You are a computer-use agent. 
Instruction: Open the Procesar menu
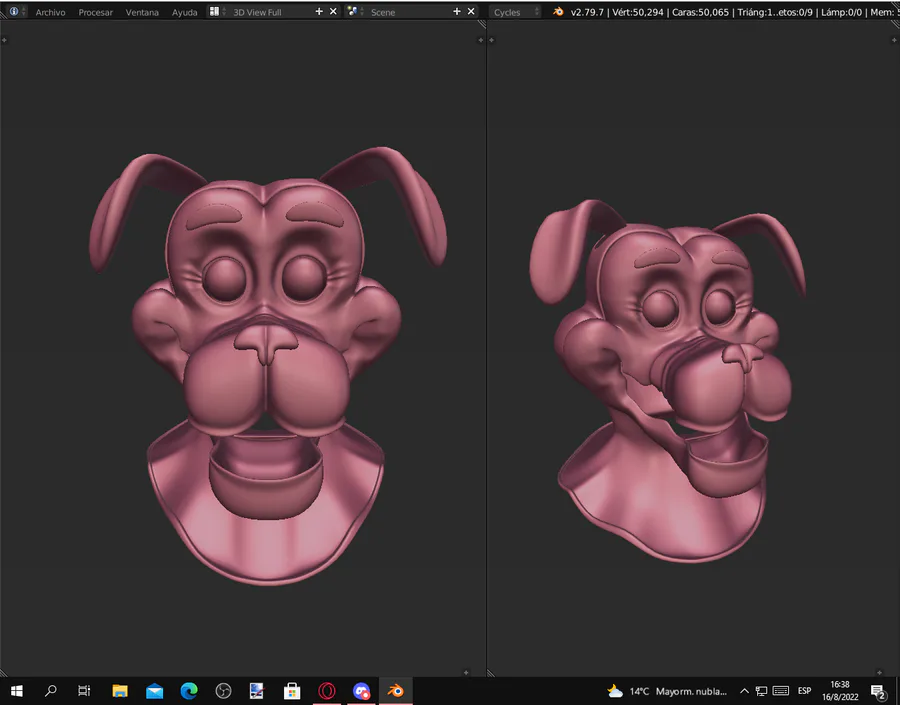95,12
